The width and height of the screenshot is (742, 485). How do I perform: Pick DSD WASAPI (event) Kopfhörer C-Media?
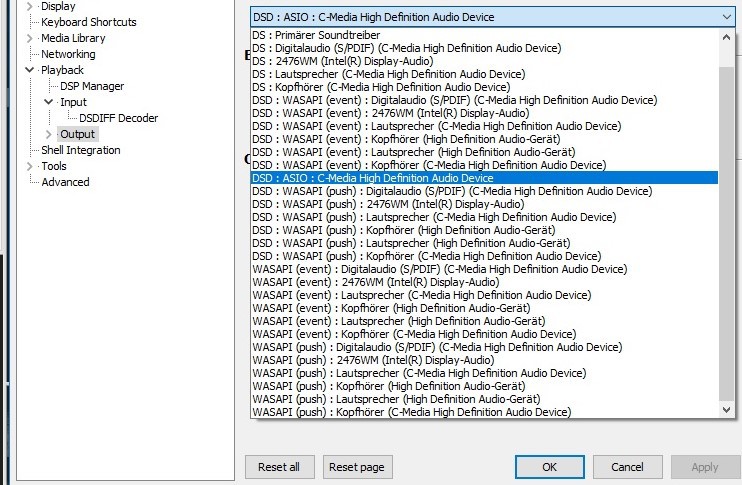[x=484, y=165]
